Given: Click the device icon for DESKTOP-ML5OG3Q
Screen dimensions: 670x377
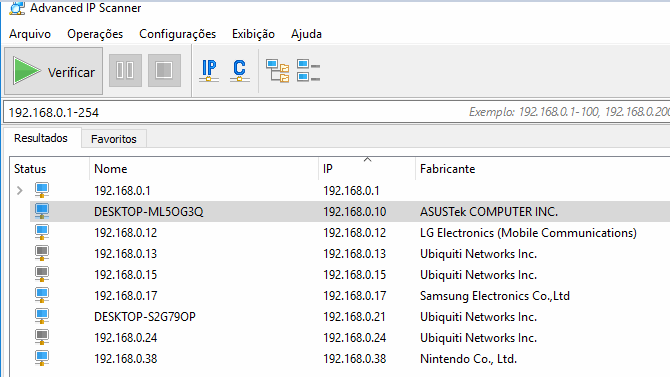Looking at the screenshot, I should 42,211.
